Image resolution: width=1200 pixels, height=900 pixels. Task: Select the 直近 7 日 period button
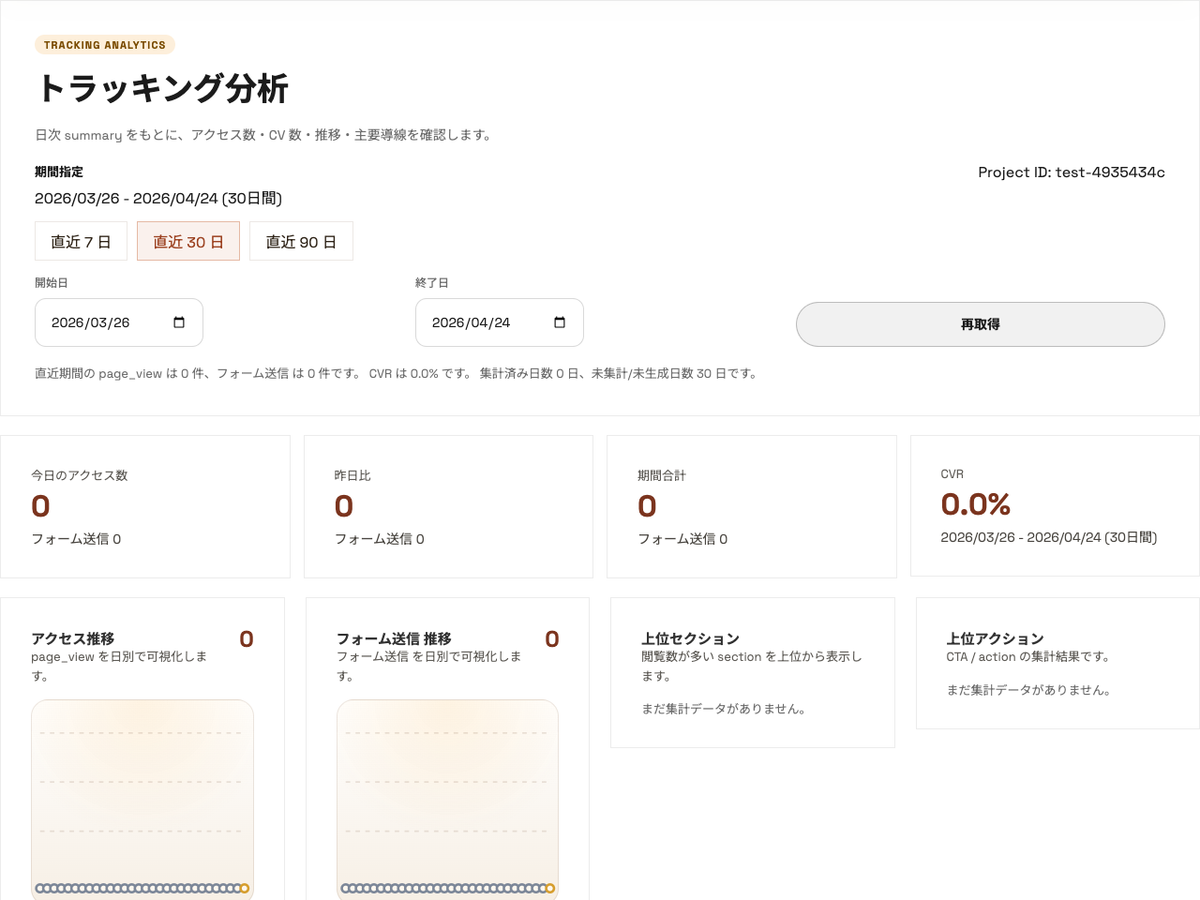click(x=81, y=241)
